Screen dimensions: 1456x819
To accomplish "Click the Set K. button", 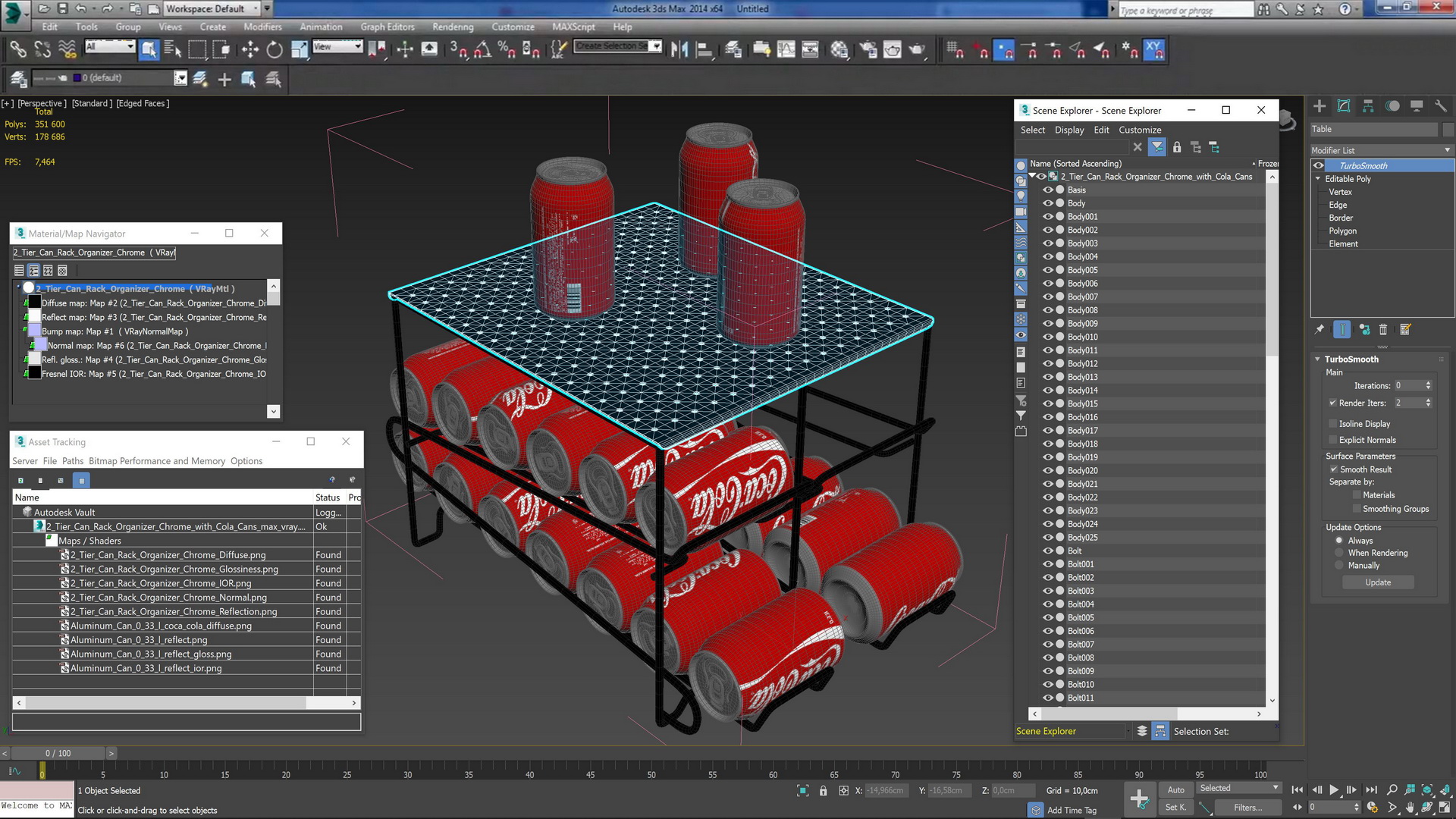I will pos(1175,808).
